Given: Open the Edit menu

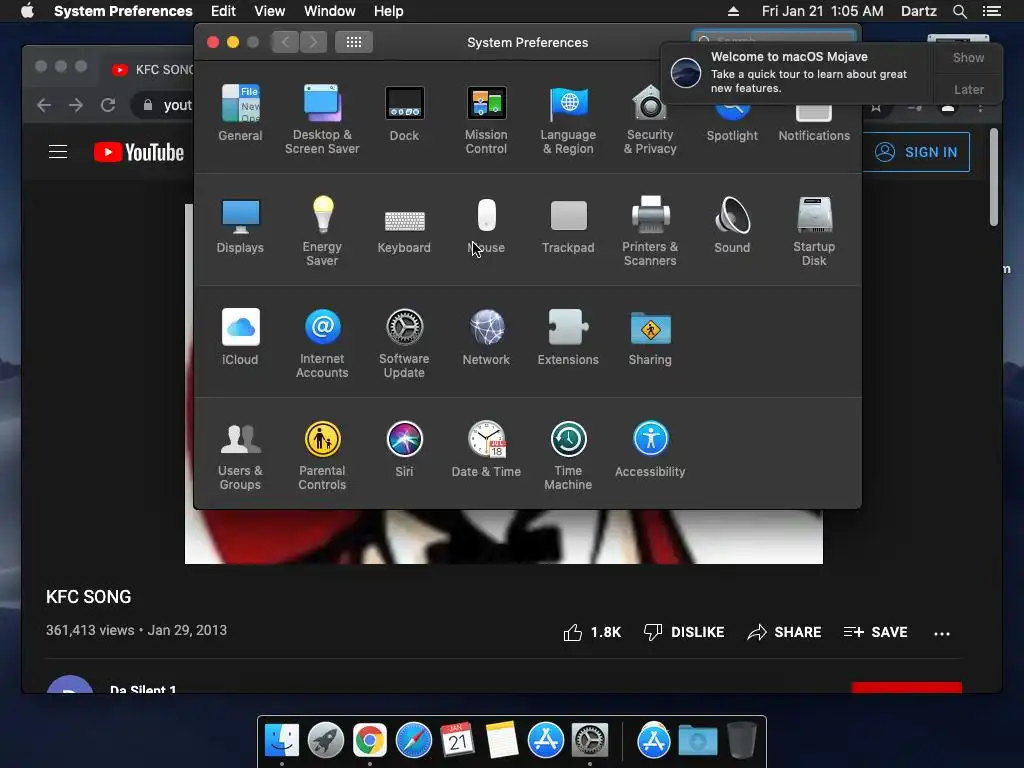Looking at the screenshot, I should point(223,11).
